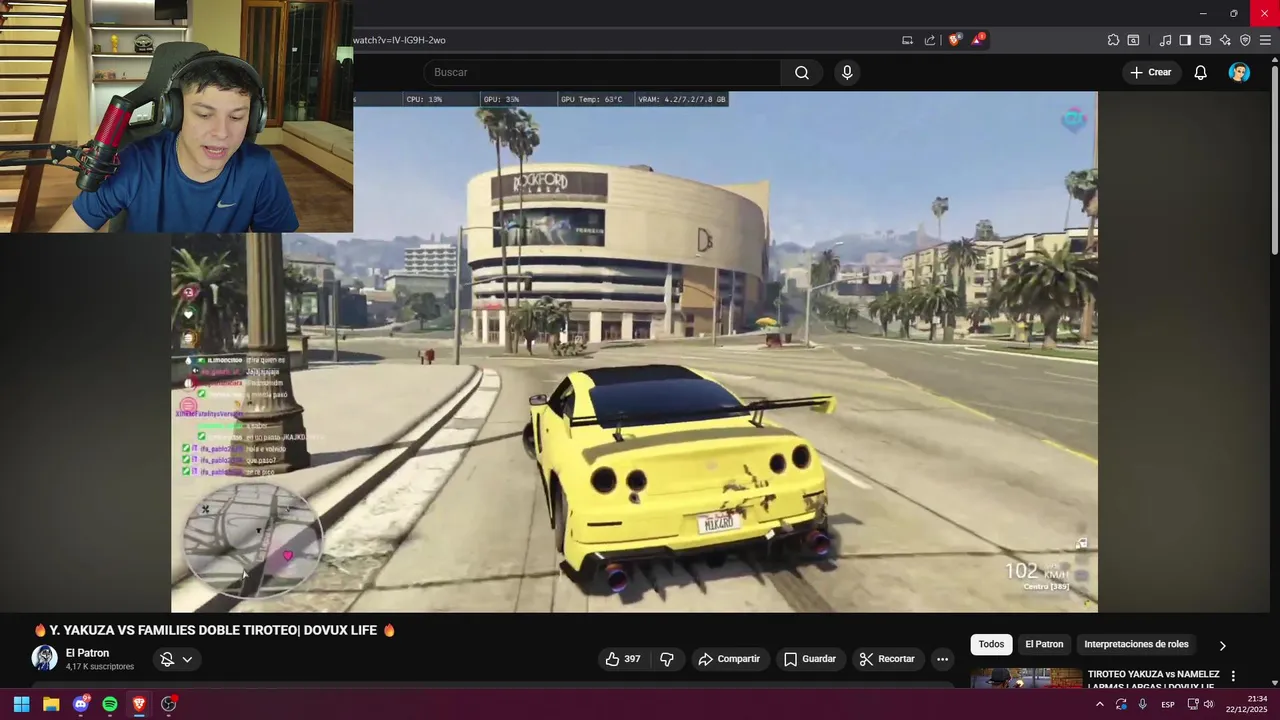Click the 4,17 K suscriptores text
The image size is (1280, 720).
click(x=100, y=667)
